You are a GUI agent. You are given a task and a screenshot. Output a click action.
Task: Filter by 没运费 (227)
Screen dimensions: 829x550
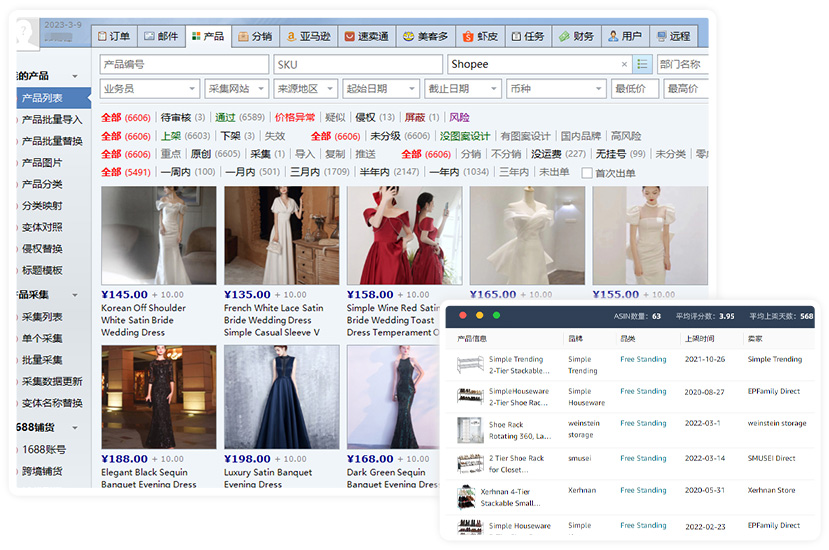(558, 154)
